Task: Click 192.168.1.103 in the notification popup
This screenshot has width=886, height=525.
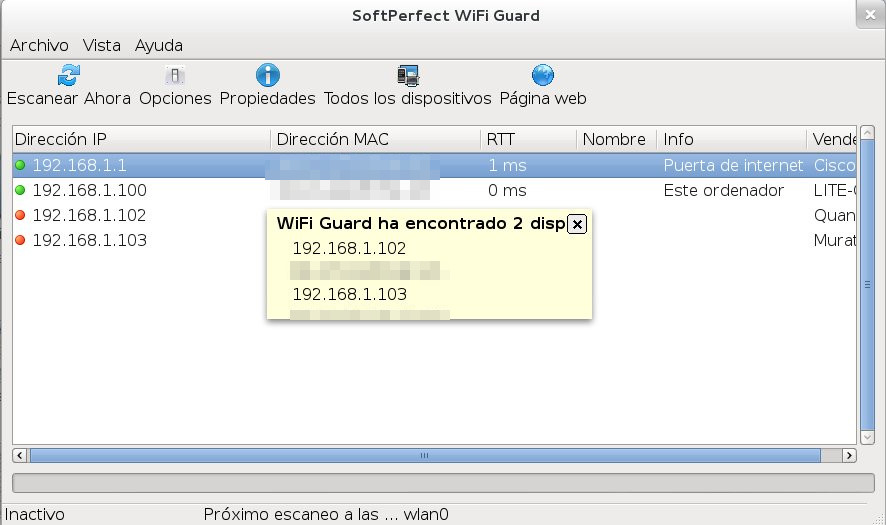Action: click(x=349, y=294)
